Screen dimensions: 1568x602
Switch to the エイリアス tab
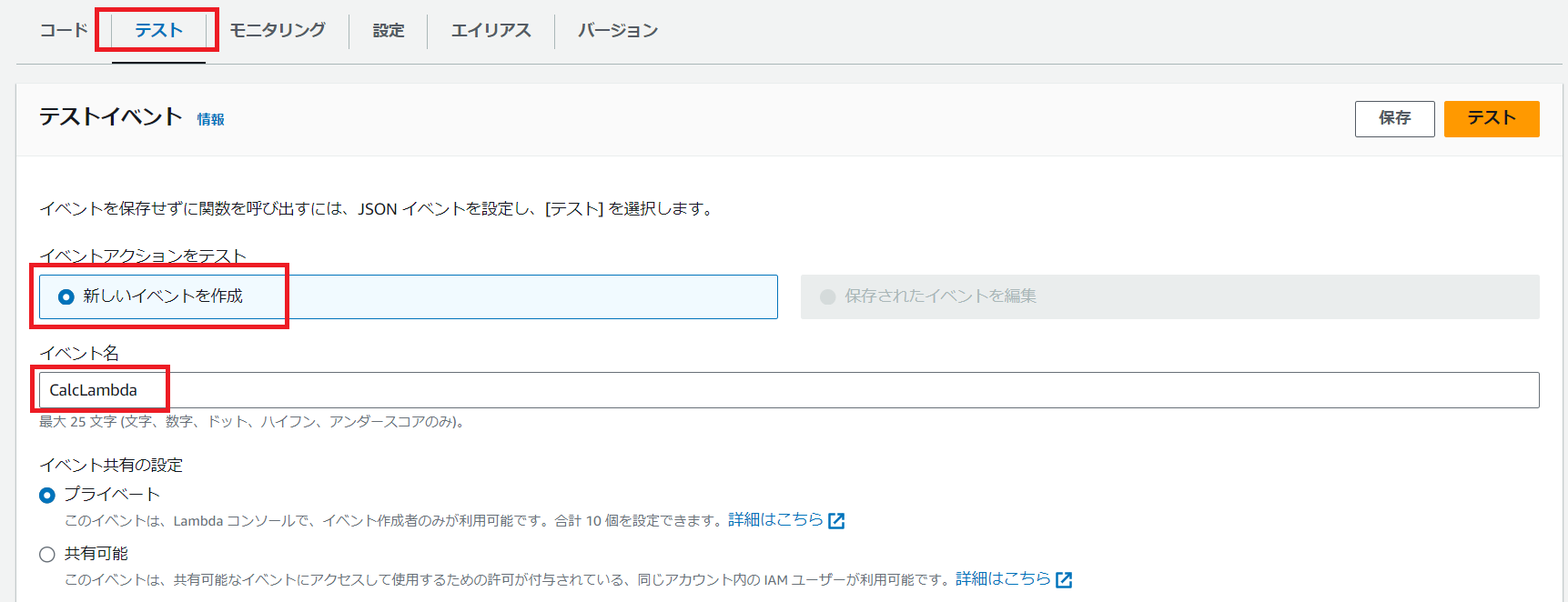point(491,30)
